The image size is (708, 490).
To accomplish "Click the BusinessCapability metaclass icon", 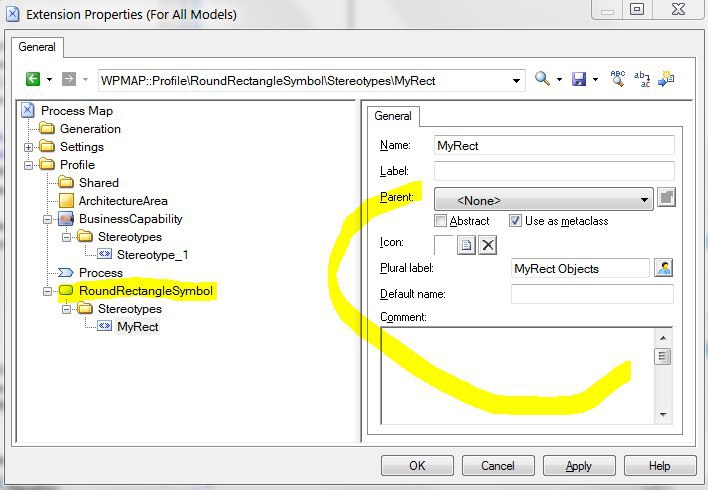I will tap(66, 219).
